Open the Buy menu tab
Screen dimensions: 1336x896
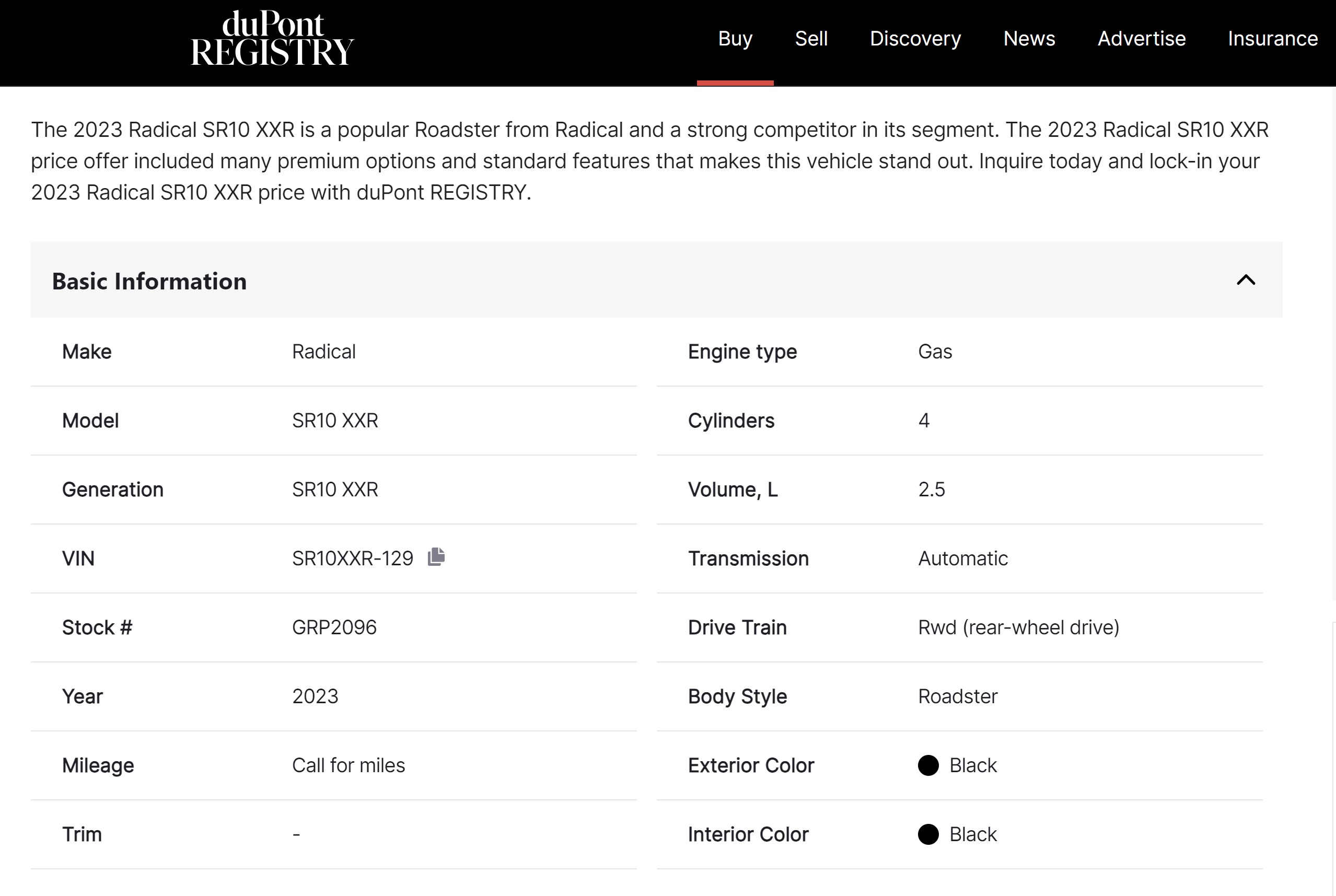click(x=735, y=39)
